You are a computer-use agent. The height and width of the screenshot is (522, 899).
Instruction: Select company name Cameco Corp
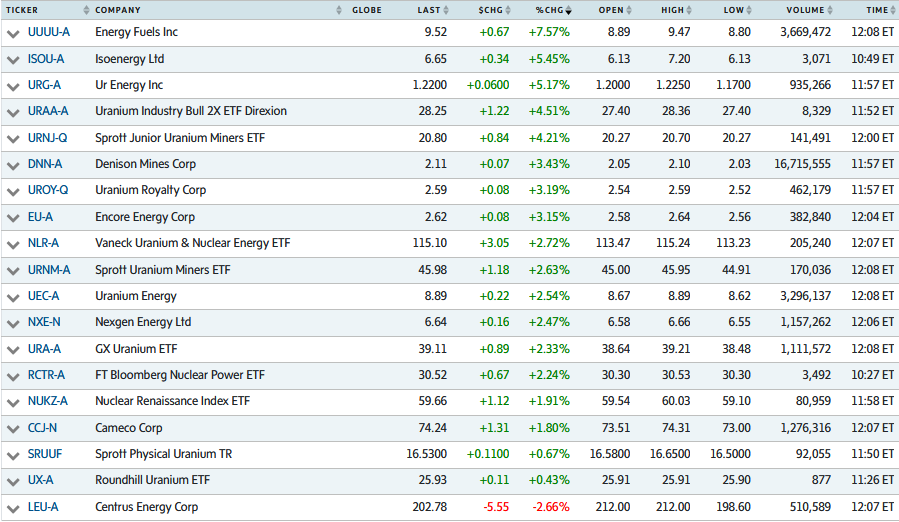128,428
